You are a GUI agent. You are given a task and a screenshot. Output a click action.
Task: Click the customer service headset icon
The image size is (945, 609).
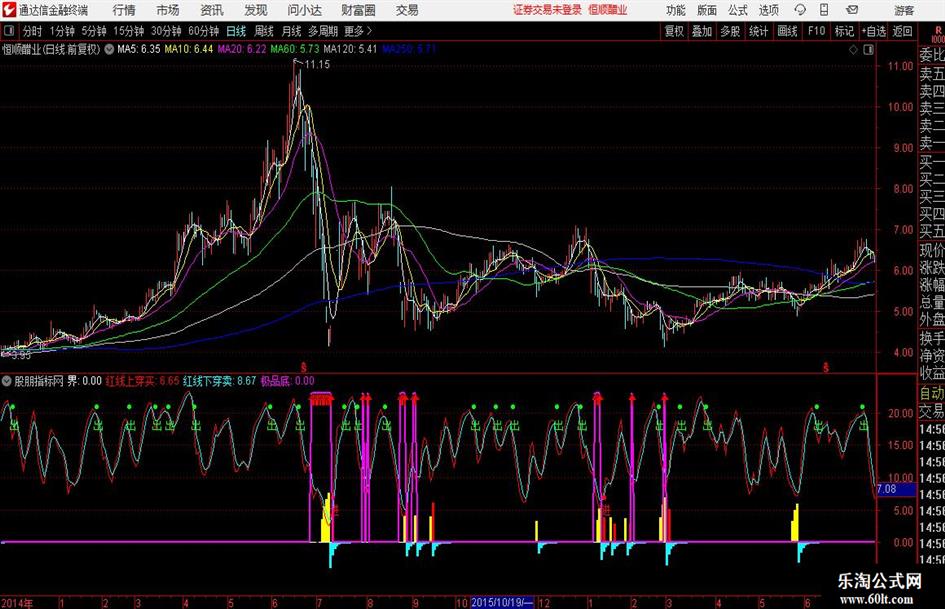point(800,10)
